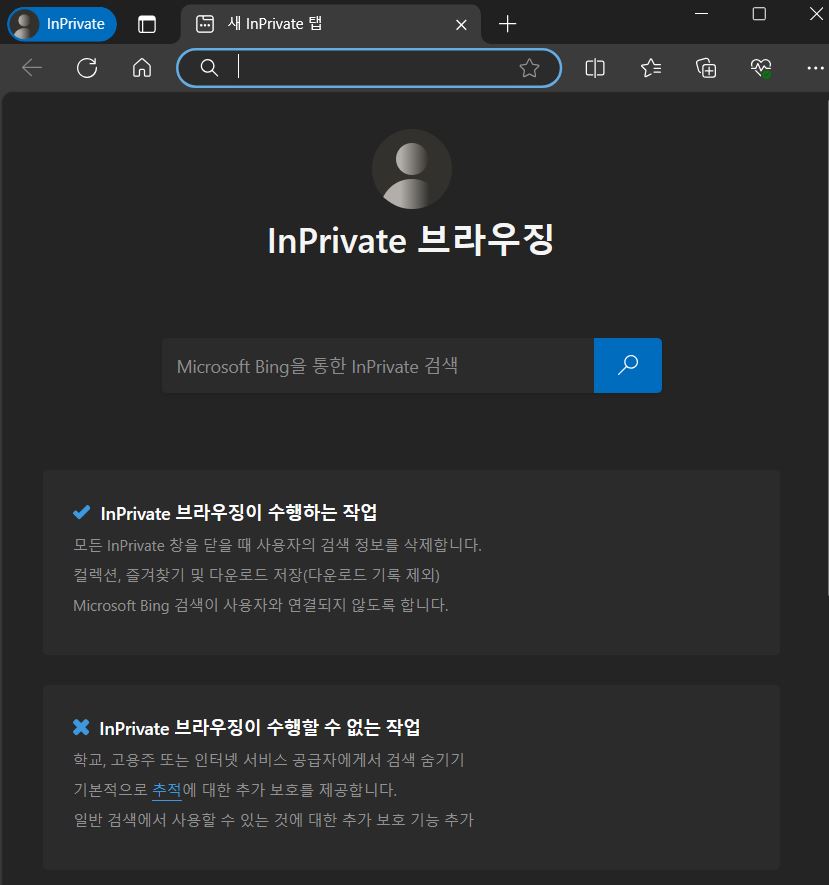Click the blue checkmark icon

pos(82,512)
